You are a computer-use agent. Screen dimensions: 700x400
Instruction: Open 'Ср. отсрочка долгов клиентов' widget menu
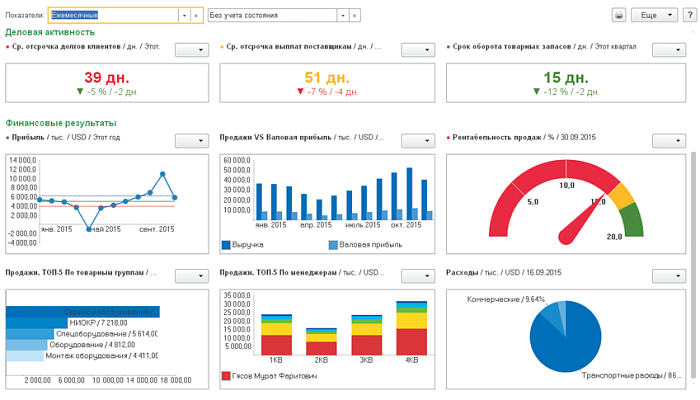pos(190,50)
